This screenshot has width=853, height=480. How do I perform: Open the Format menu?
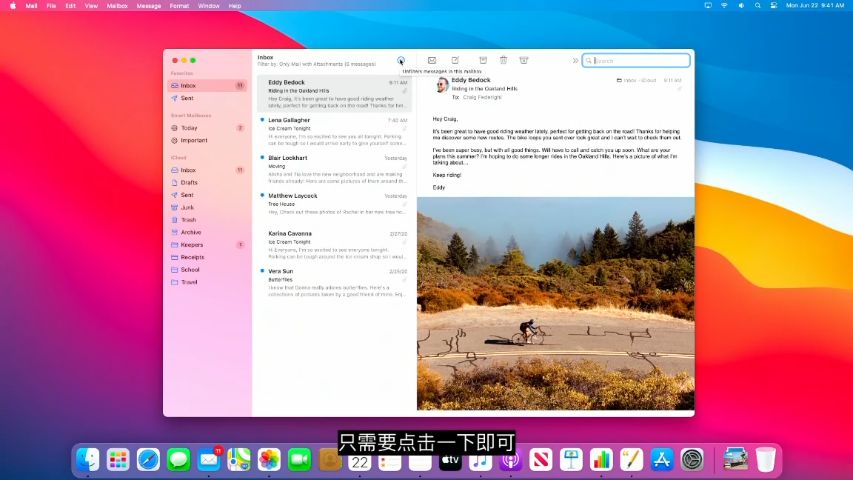pyautogui.click(x=179, y=6)
